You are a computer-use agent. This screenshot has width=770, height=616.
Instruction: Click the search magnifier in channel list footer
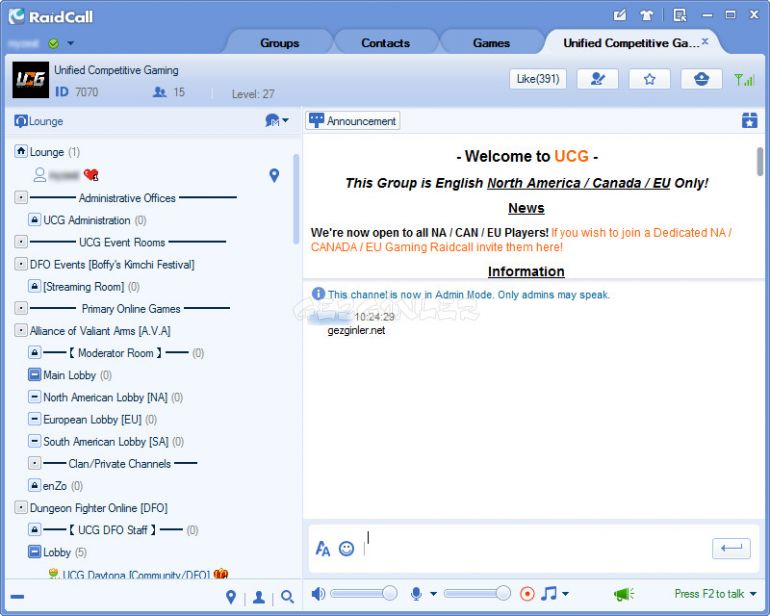287,597
